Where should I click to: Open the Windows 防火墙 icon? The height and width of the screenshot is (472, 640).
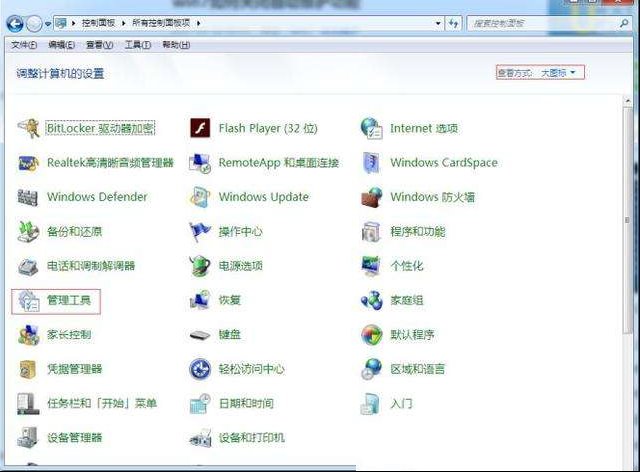(x=371, y=197)
